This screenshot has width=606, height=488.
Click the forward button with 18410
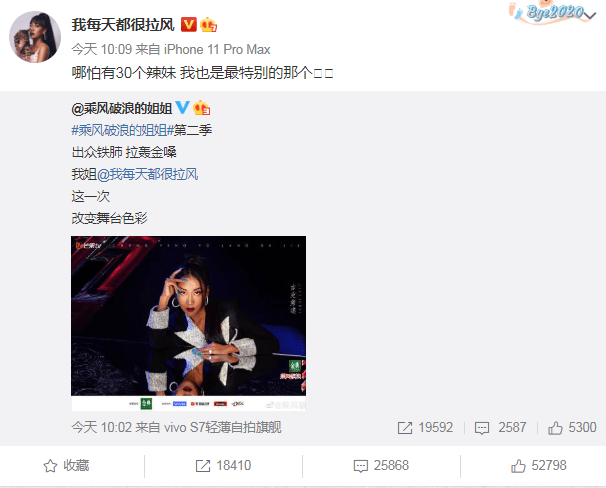[x=223, y=466]
